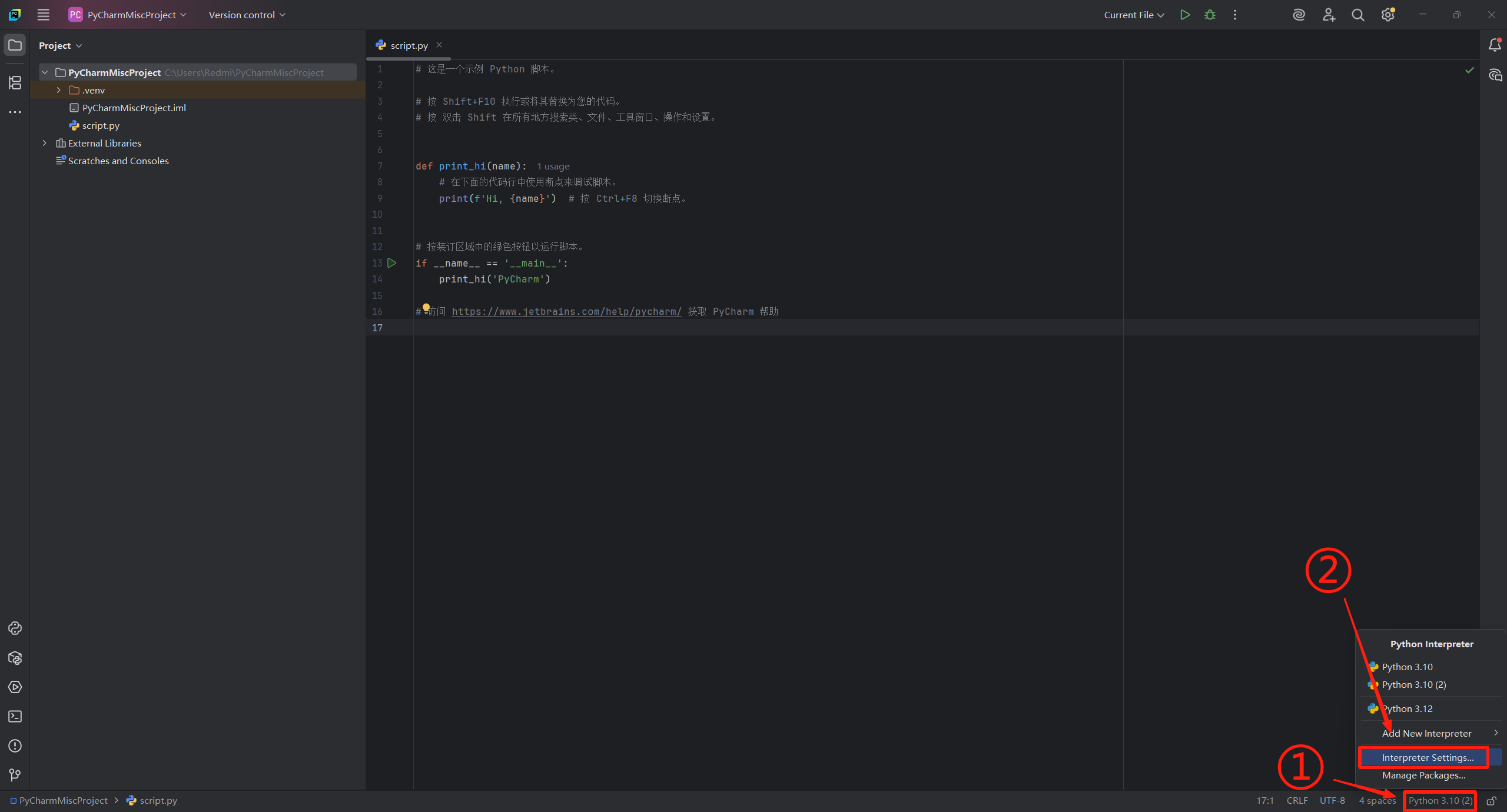The image size is (1507, 812).
Task: Open AI chat panel on right sidebar
Action: (x=1495, y=75)
